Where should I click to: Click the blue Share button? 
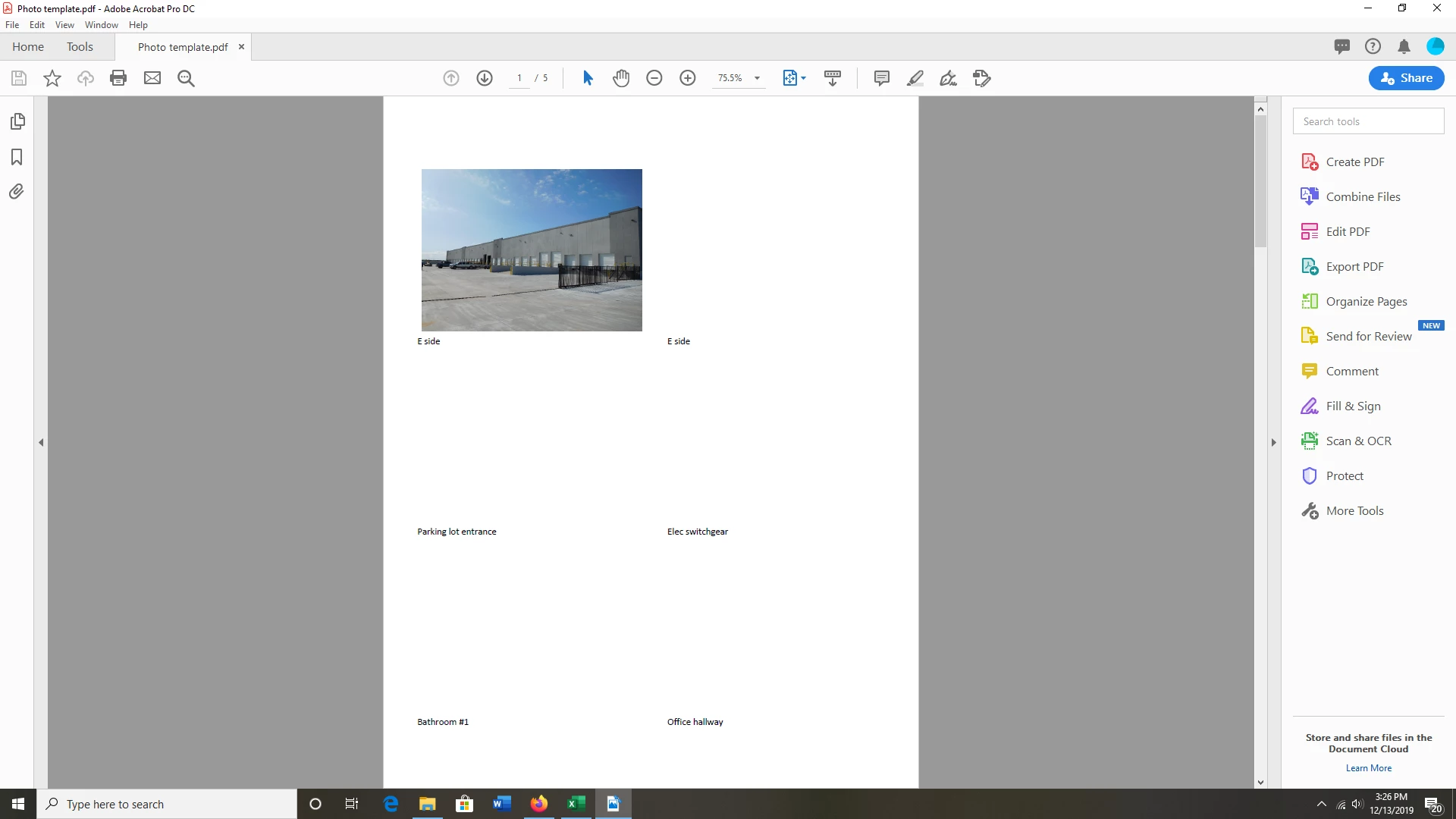[x=1406, y=78]
